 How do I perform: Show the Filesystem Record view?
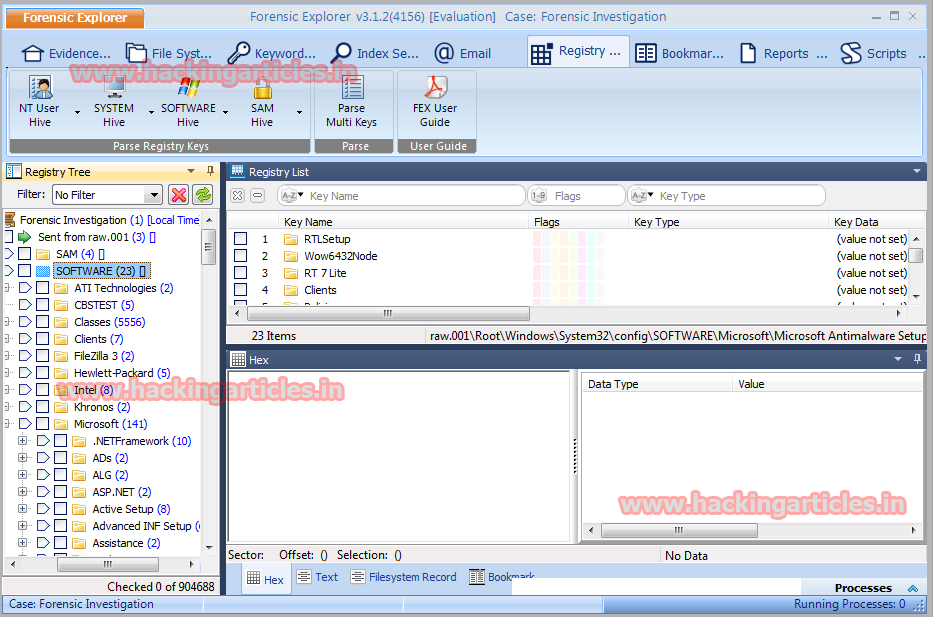click(x=403, y=577)
